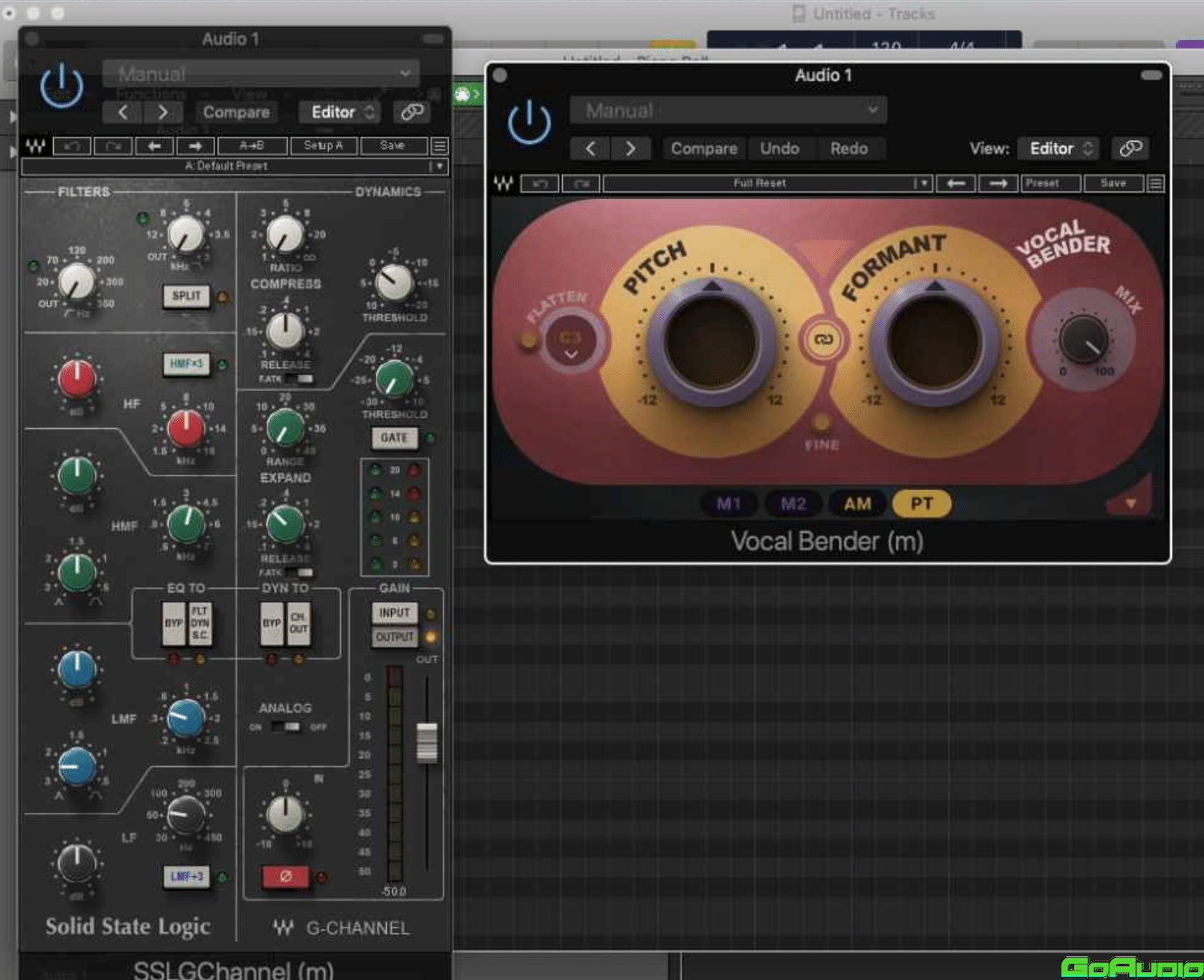This screenshot has width=1204, height=980.
Task: Click the pitch-formant link icon
Action: [x=823, y=340]
